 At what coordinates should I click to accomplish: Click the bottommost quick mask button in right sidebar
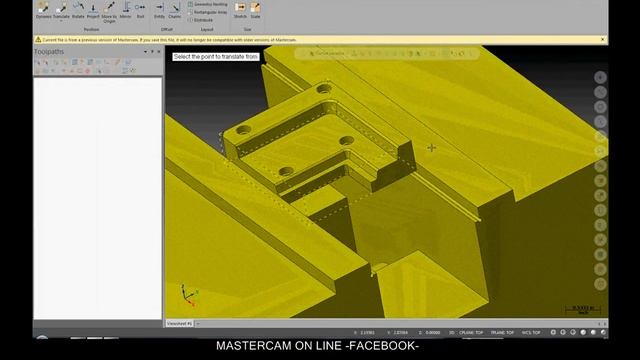(x=600, y=284)
